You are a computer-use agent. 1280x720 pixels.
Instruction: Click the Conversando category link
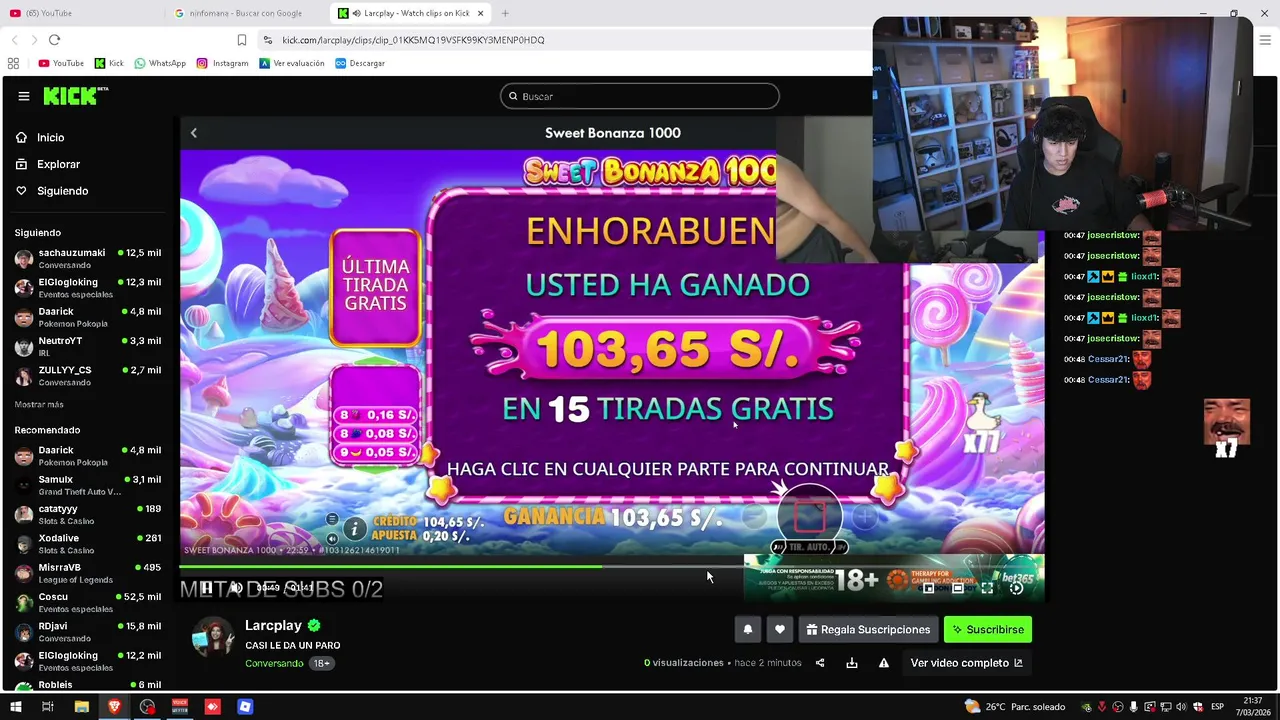[274, 663]
